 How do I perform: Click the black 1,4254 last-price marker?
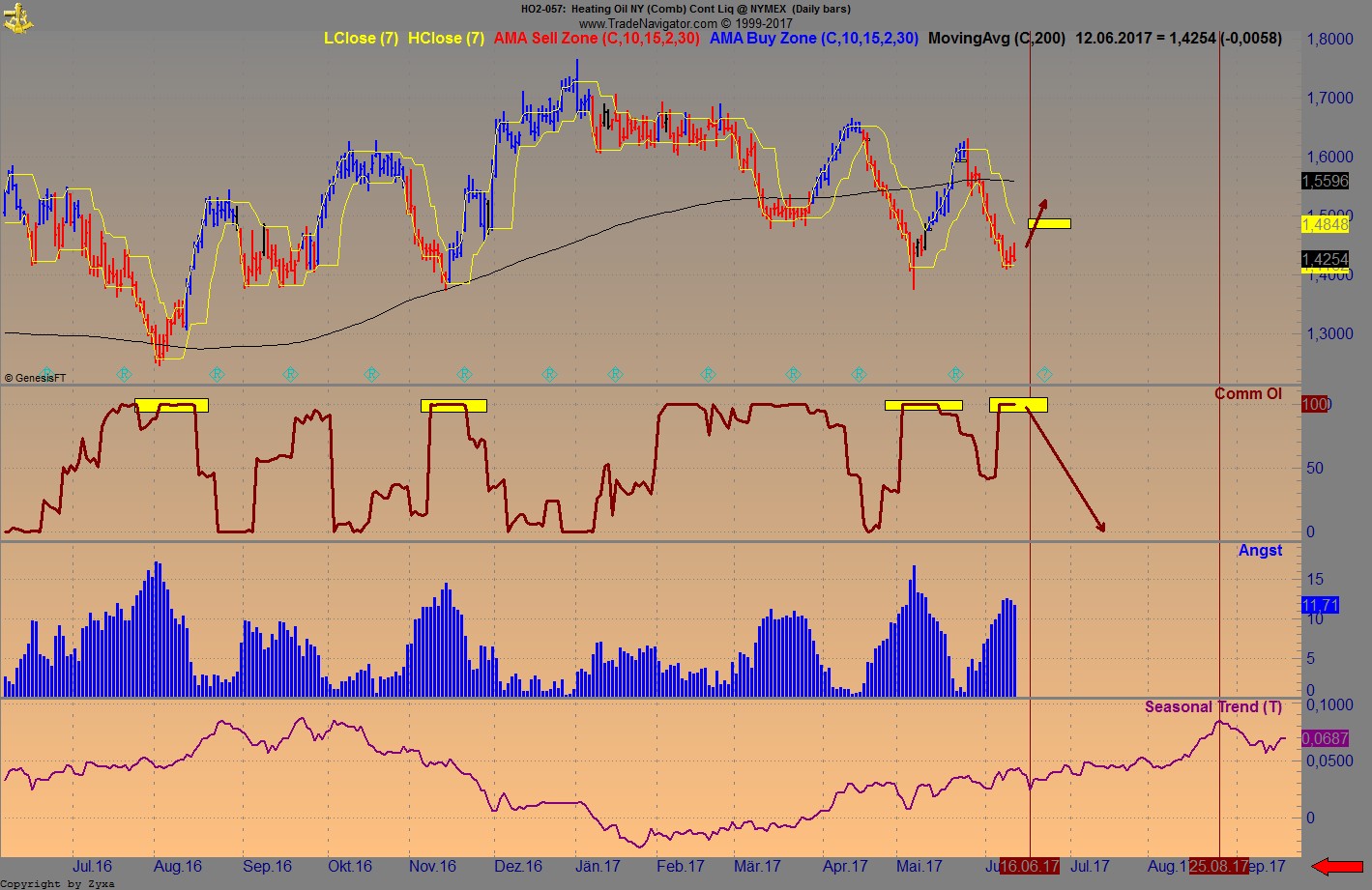[x=1325, y=259]
